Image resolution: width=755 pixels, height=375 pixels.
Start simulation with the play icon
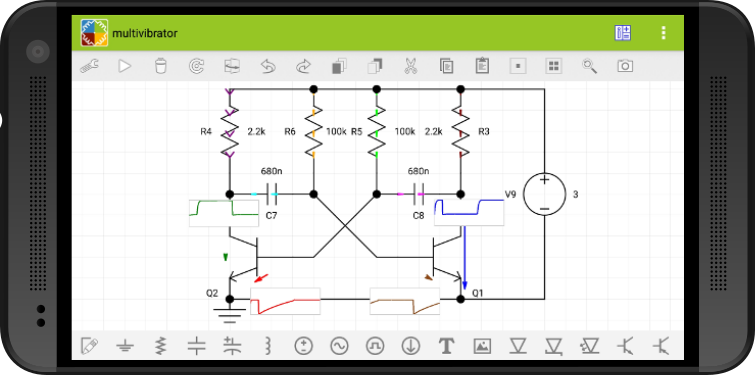[x=125, y=66]
